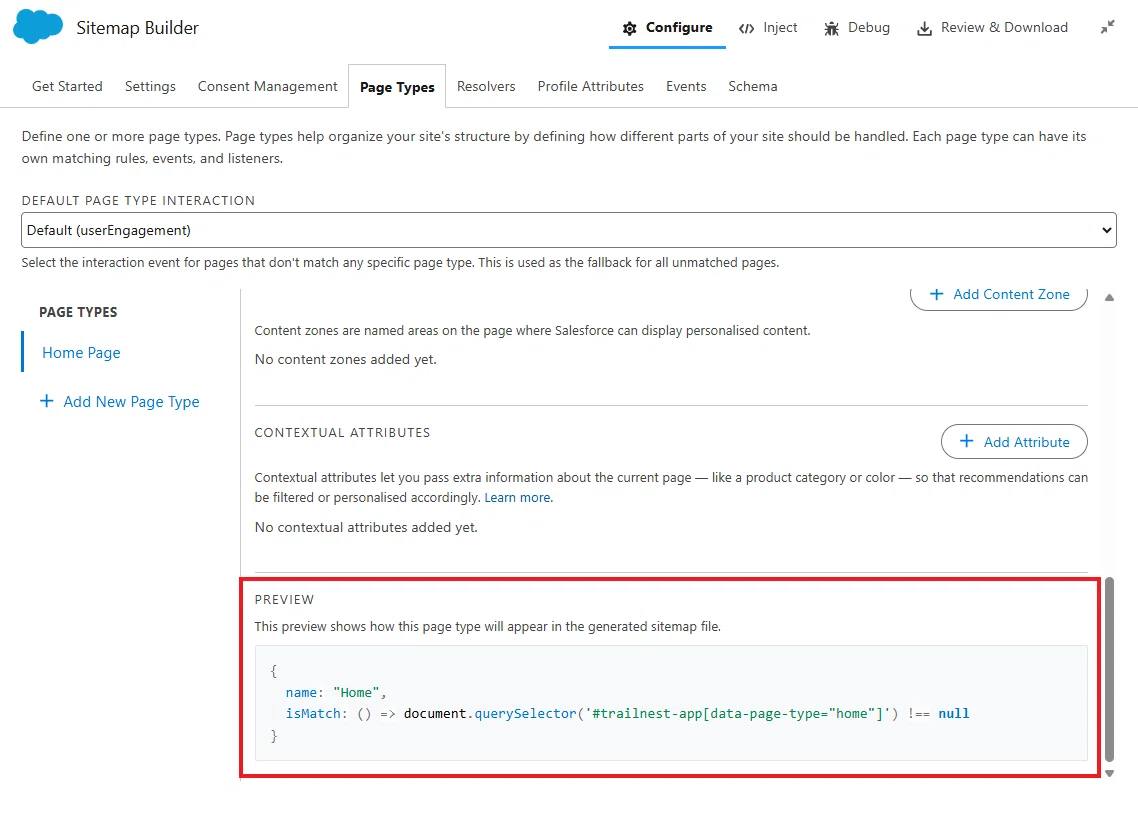Screen dimensions: 1138x814
Task: Open the Profile Attributes tab
Action: 591,86
